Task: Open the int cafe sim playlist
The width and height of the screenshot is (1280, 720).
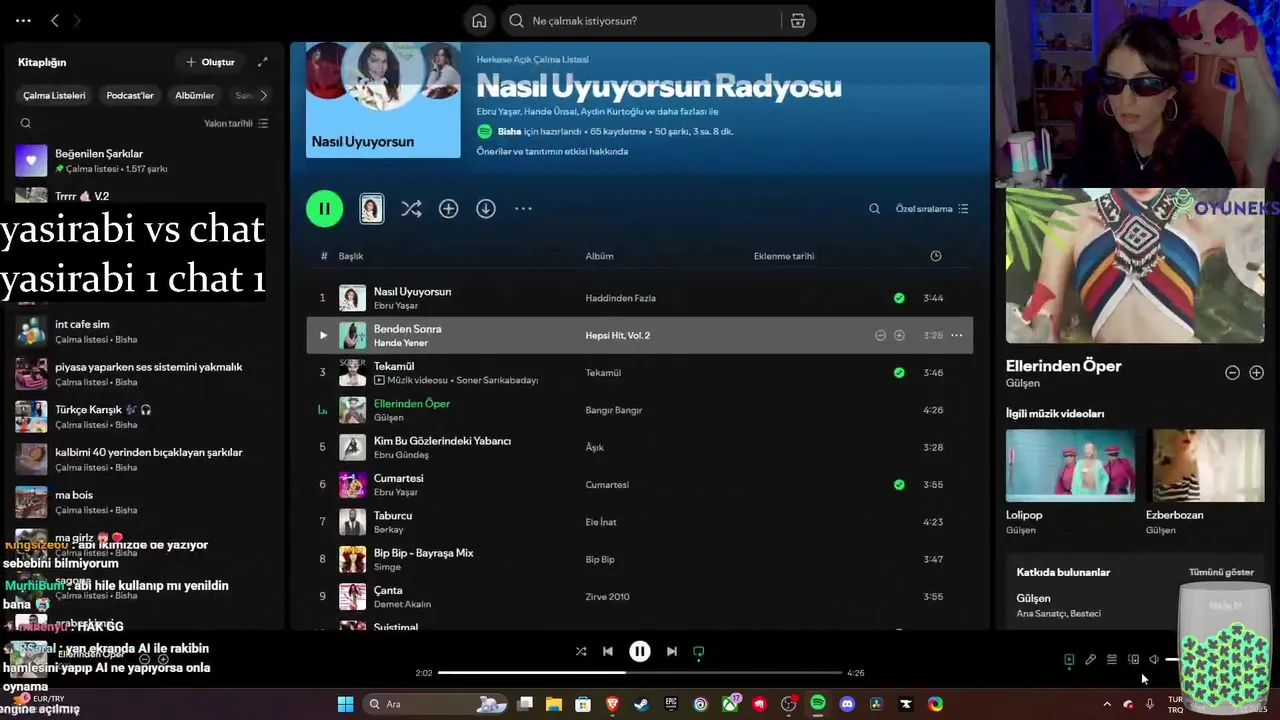Action: pos(145,331)
